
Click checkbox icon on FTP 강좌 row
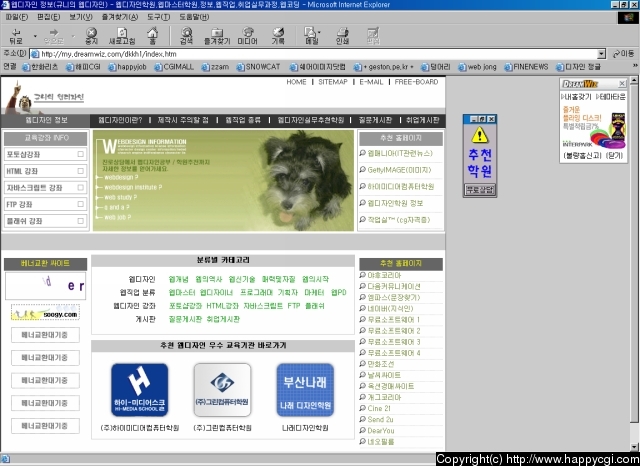click(x=80, y=204)
